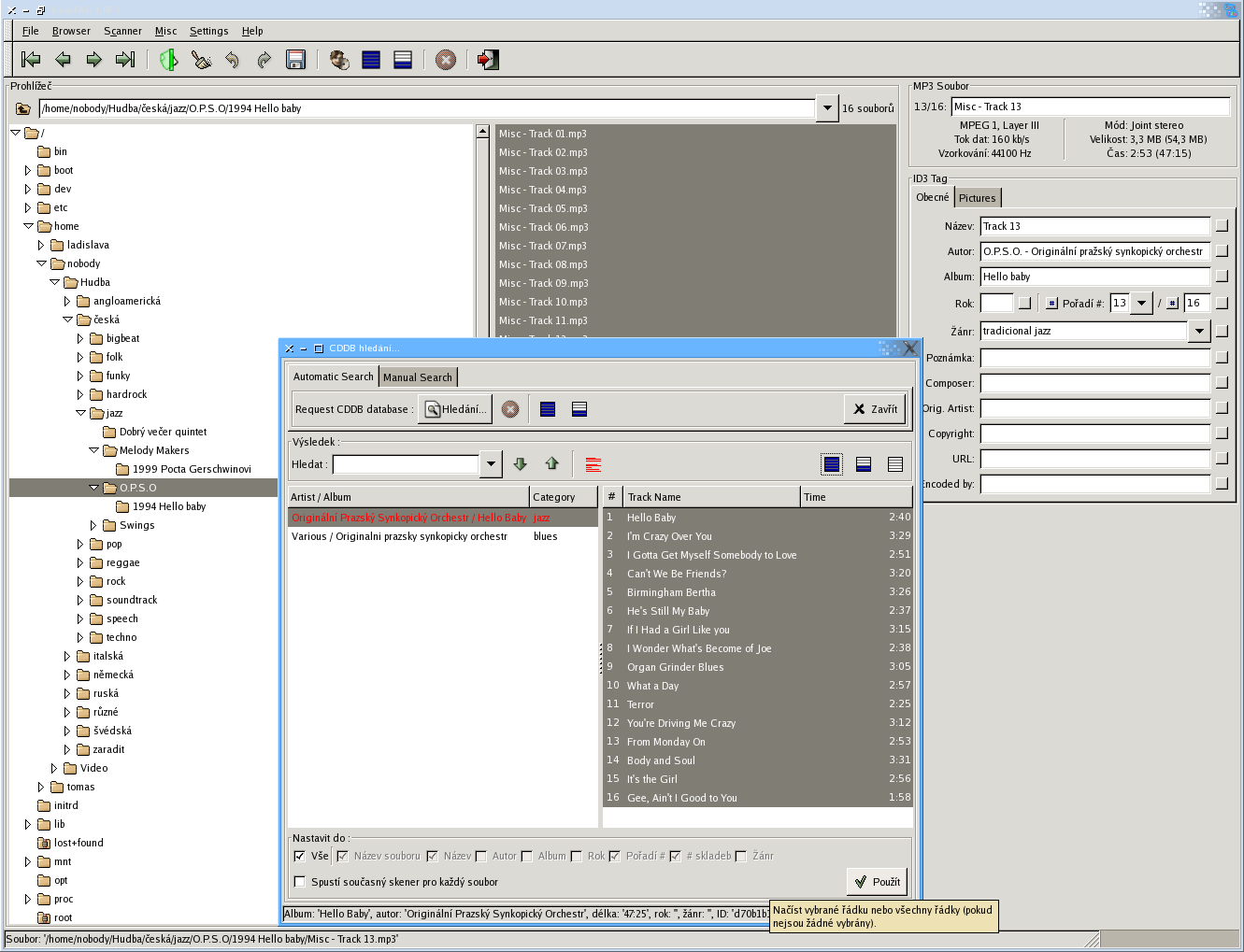Image resolution: width=1244 pixels, height=952 pixels.
Task: Click the Hledání search button
Action: click(455, 409)
